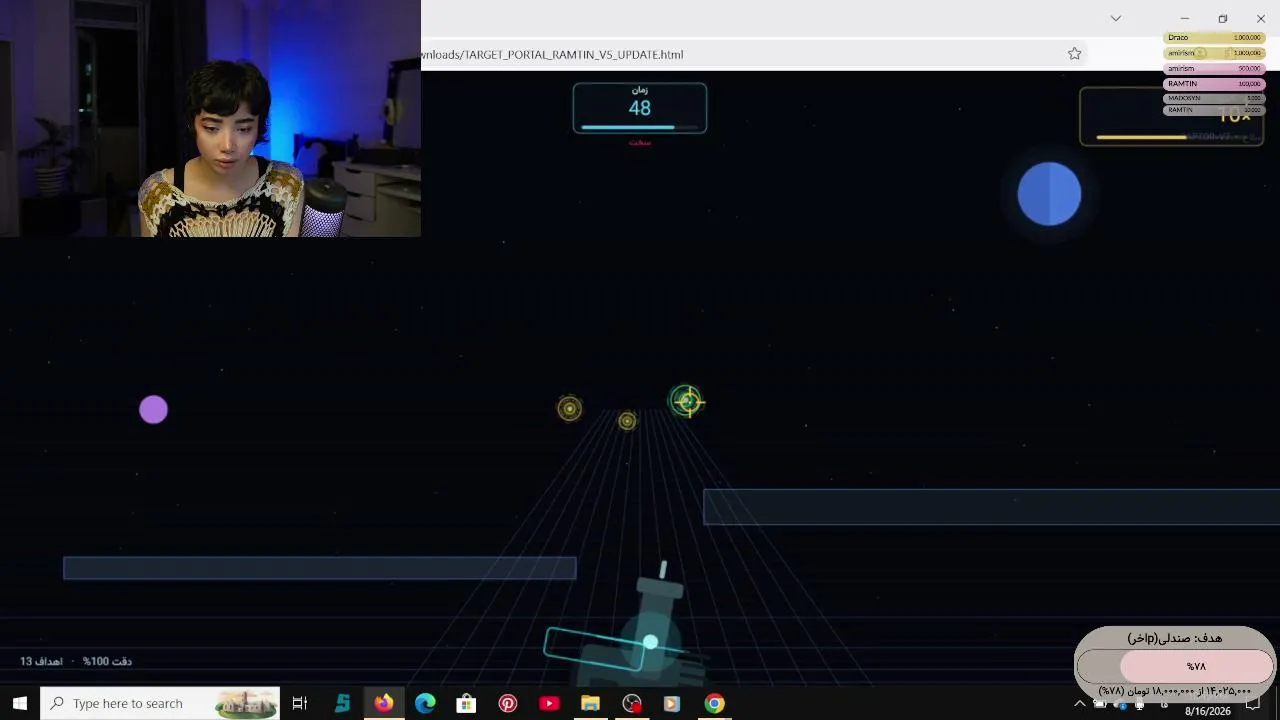
Task: Click the MADOSYN leaderboard row
Action: (1214, 98)
